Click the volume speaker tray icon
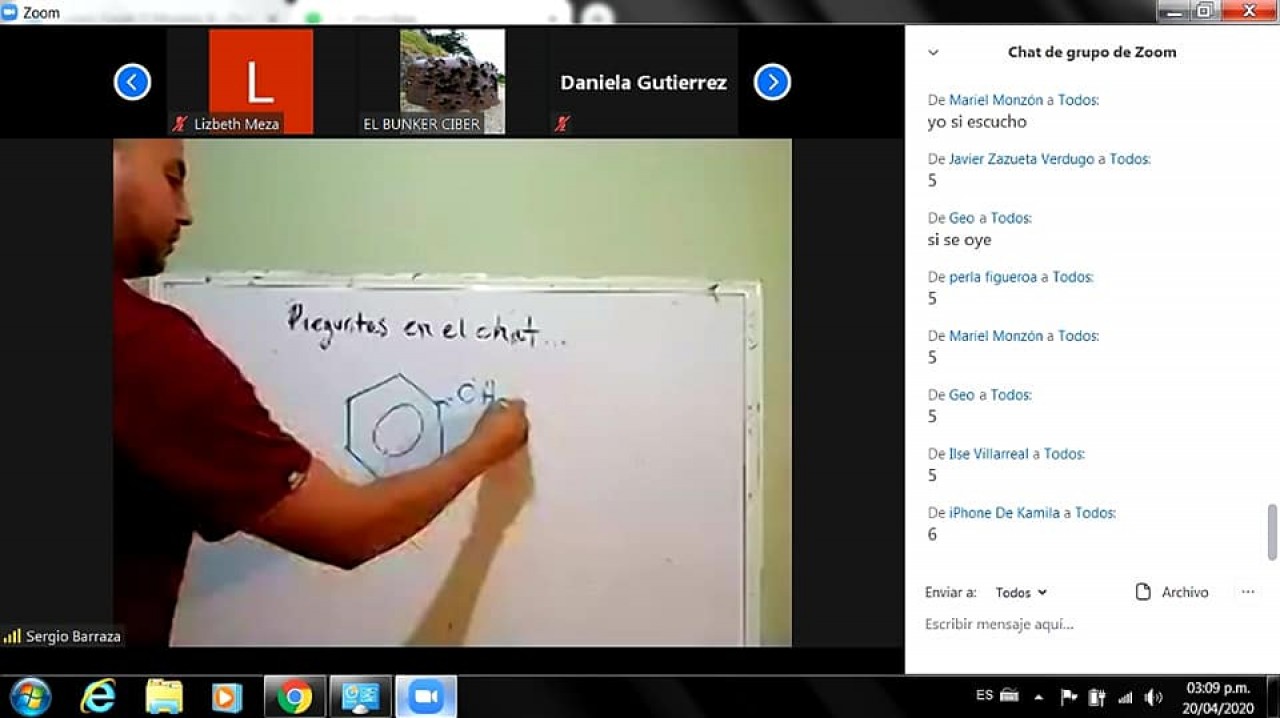Viewport: 1280px width, 718px height. pyautogui.click(x=1153, y=697)
